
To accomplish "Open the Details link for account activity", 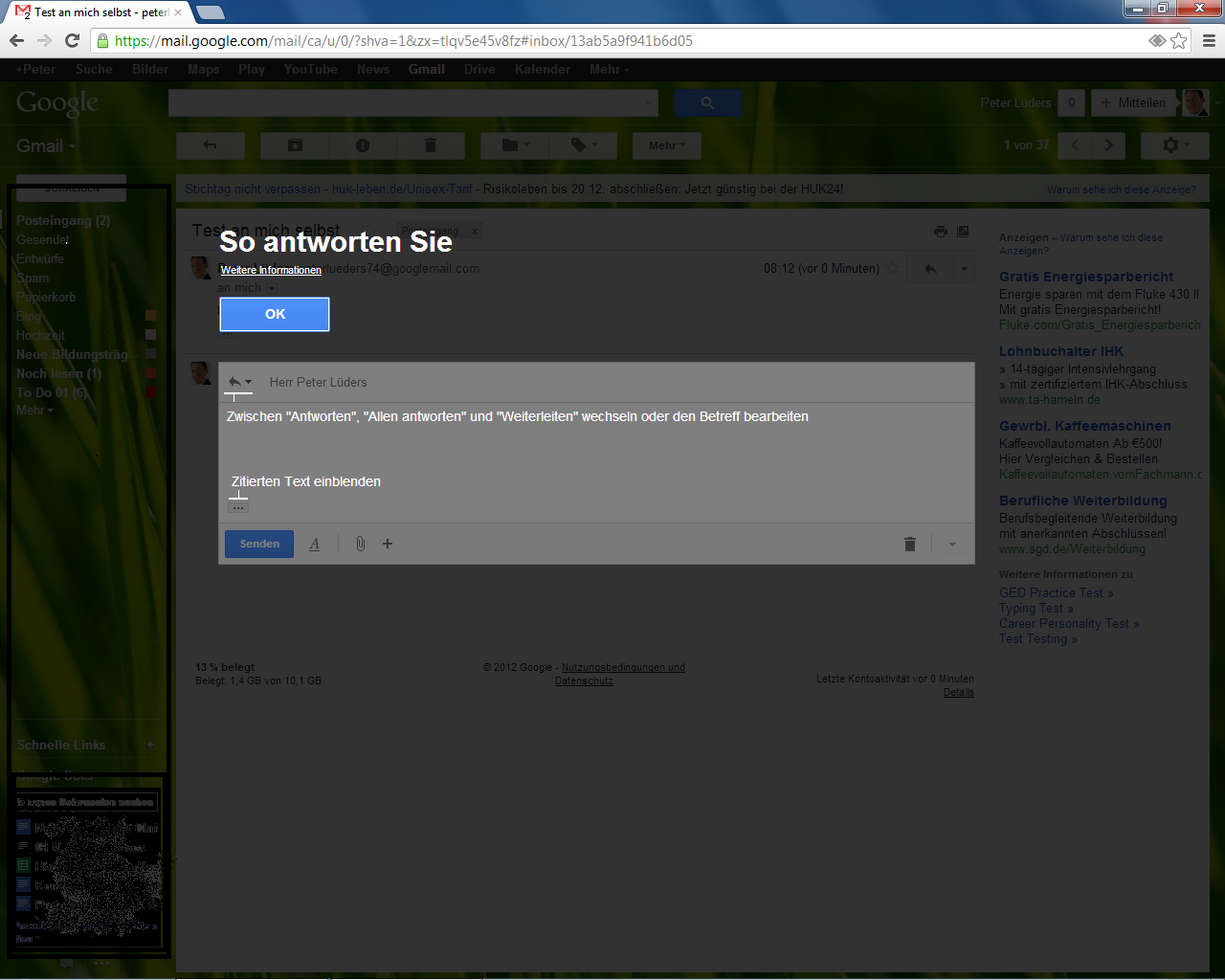I will click(958, 692).
